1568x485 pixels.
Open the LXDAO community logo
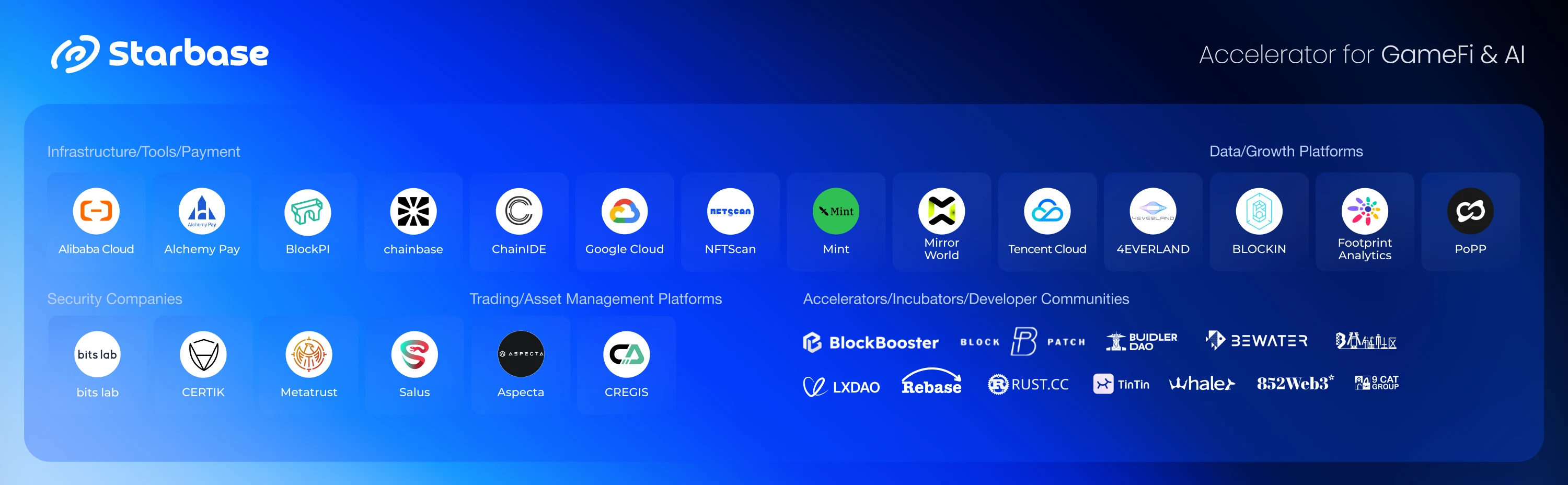tap(841, 386)
